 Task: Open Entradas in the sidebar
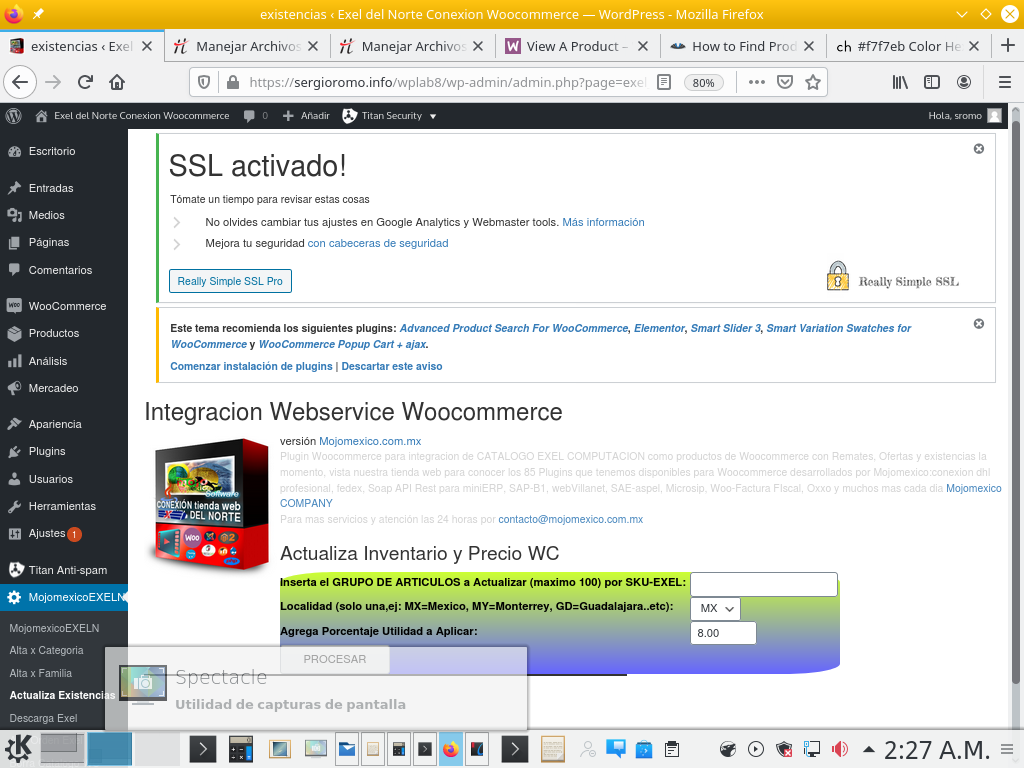point(51,188)
